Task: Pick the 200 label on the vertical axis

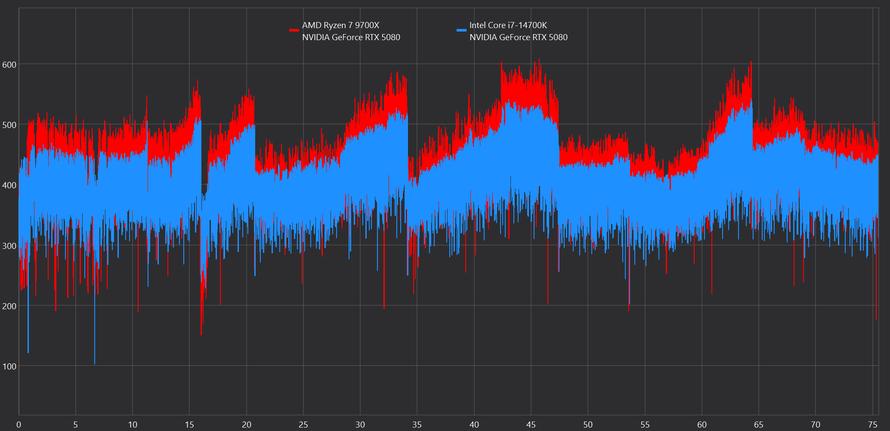Action: tap(10, 306)
